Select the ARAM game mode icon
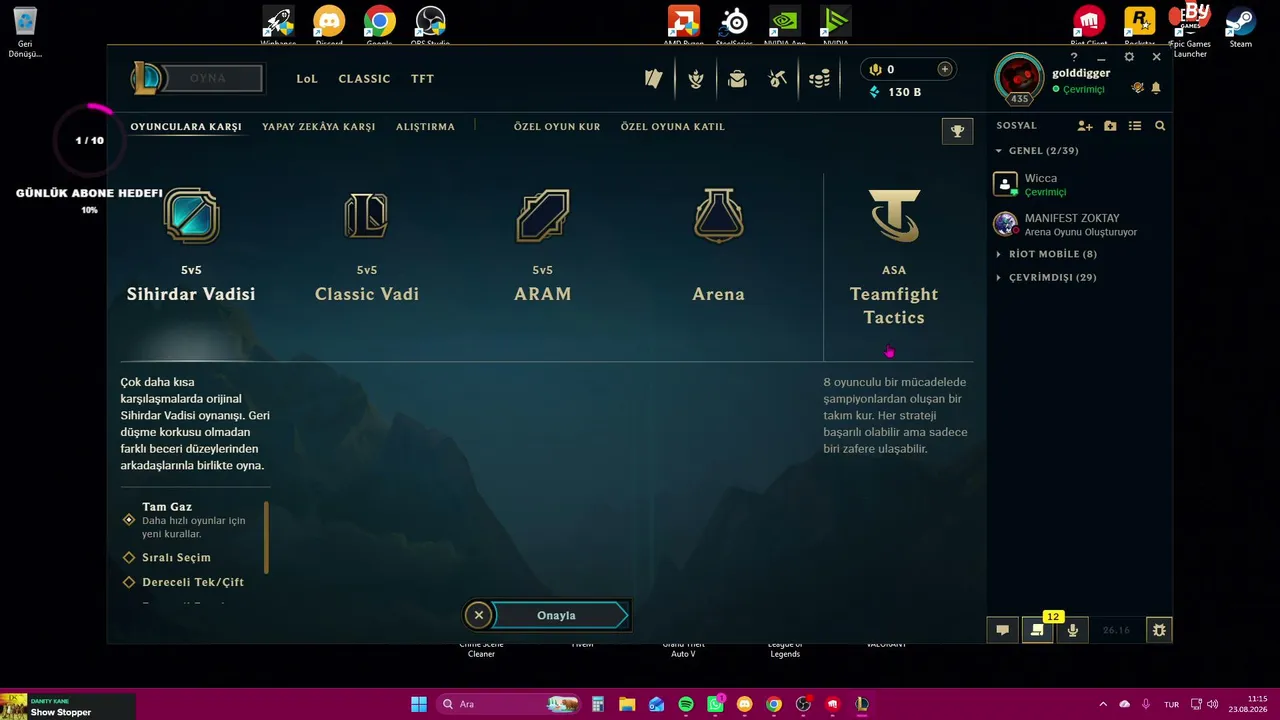1280x720 pixels. 543,216
